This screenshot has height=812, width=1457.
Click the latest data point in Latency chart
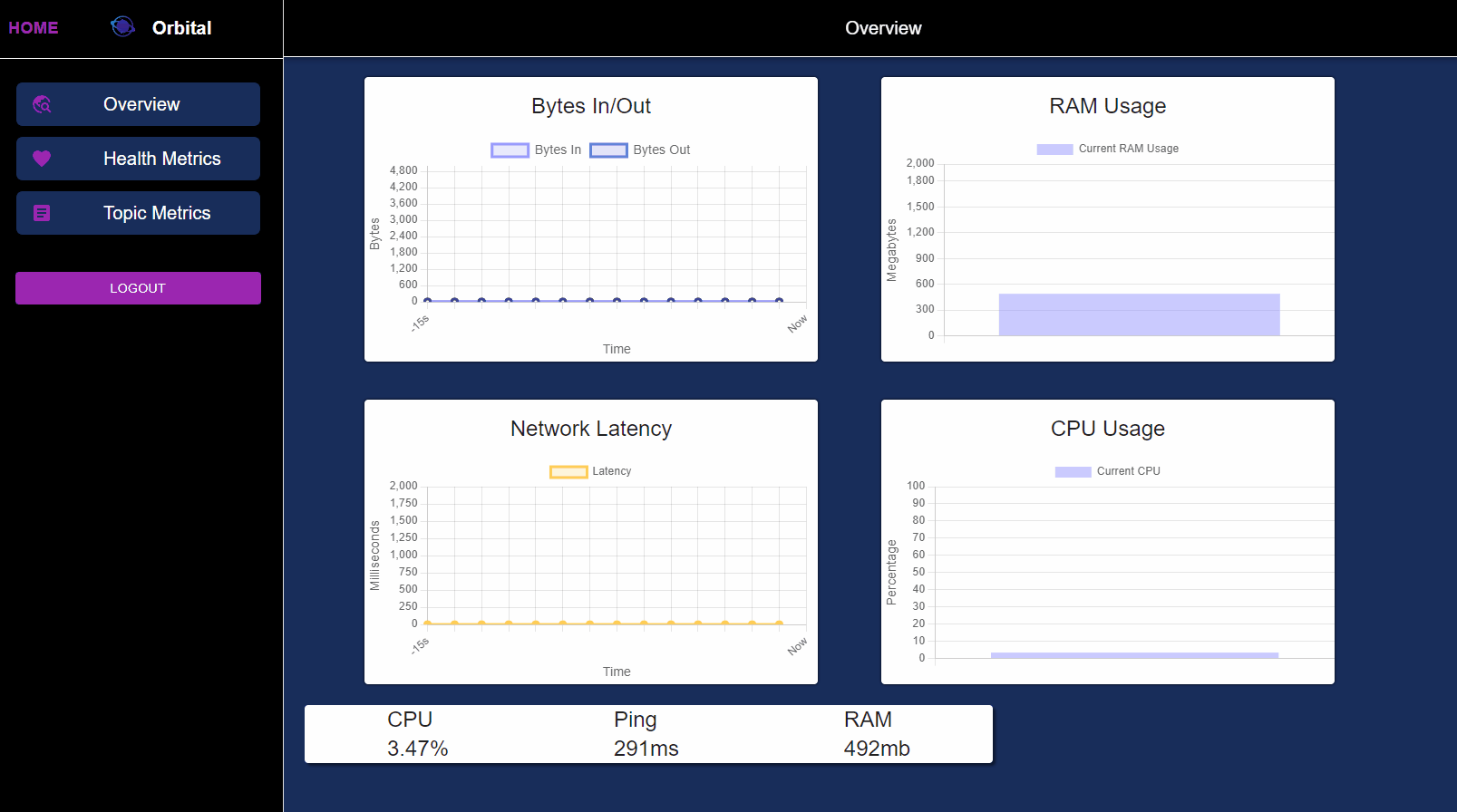coord(779,623)
